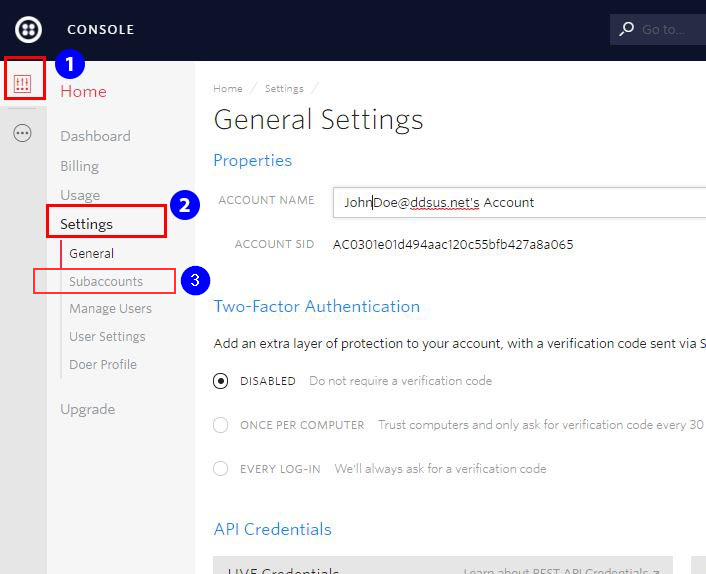Open Subaccounts settings page

click(x=106, y=281)
